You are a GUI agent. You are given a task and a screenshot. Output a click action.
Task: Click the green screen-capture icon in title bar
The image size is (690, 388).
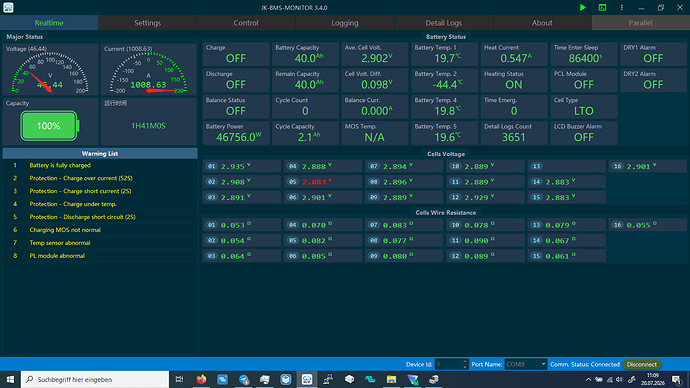click(x=602, y=7)
